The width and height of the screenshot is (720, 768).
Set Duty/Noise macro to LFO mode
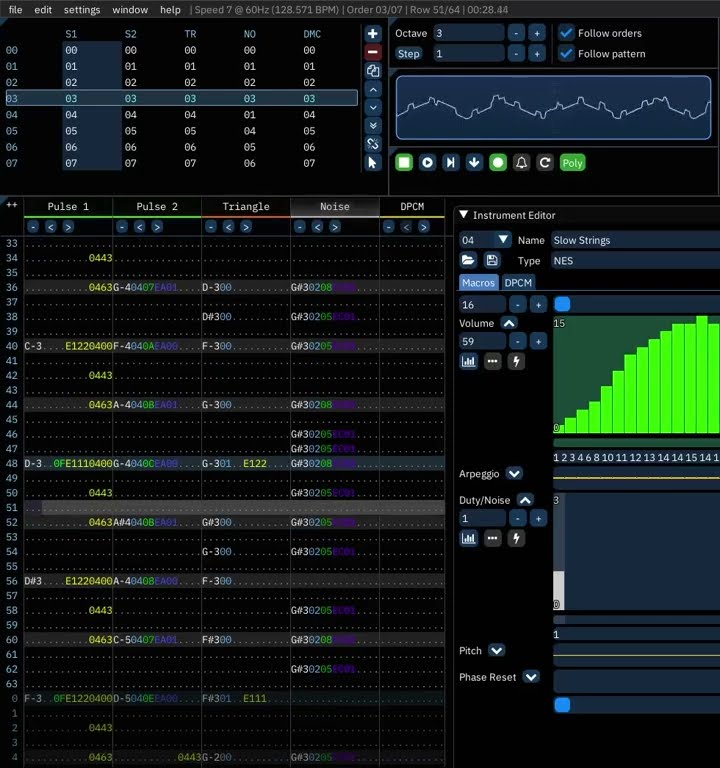pyautogui.click(x=516, y=538)
